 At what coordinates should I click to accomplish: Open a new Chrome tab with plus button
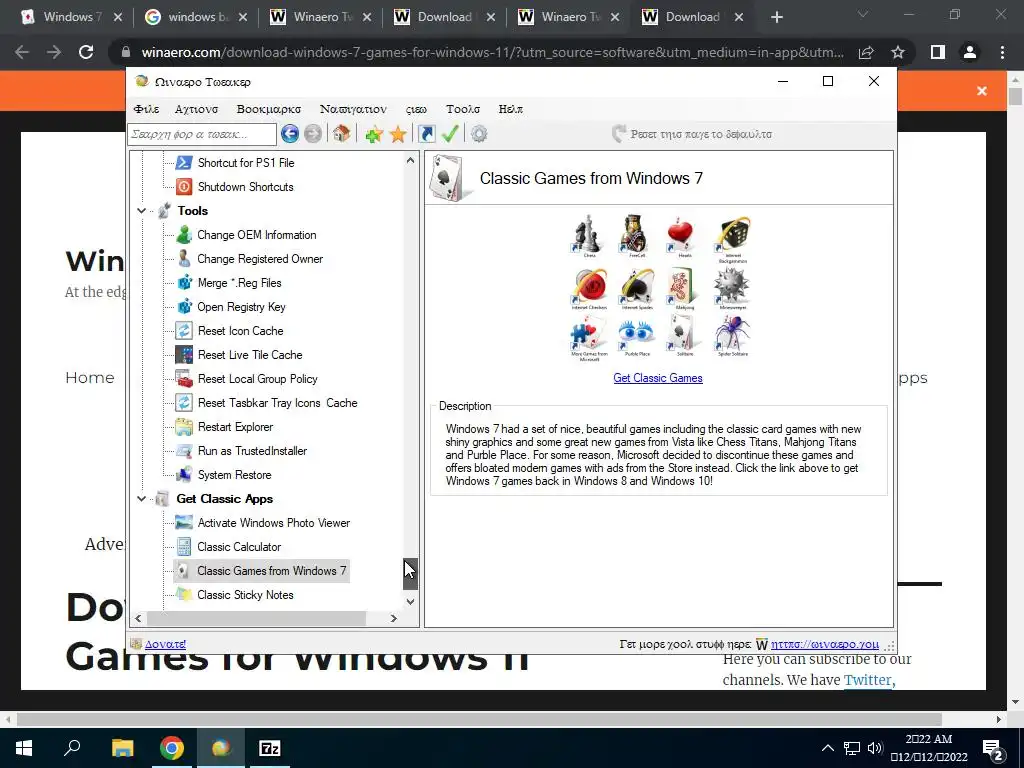tap(776, 17)
